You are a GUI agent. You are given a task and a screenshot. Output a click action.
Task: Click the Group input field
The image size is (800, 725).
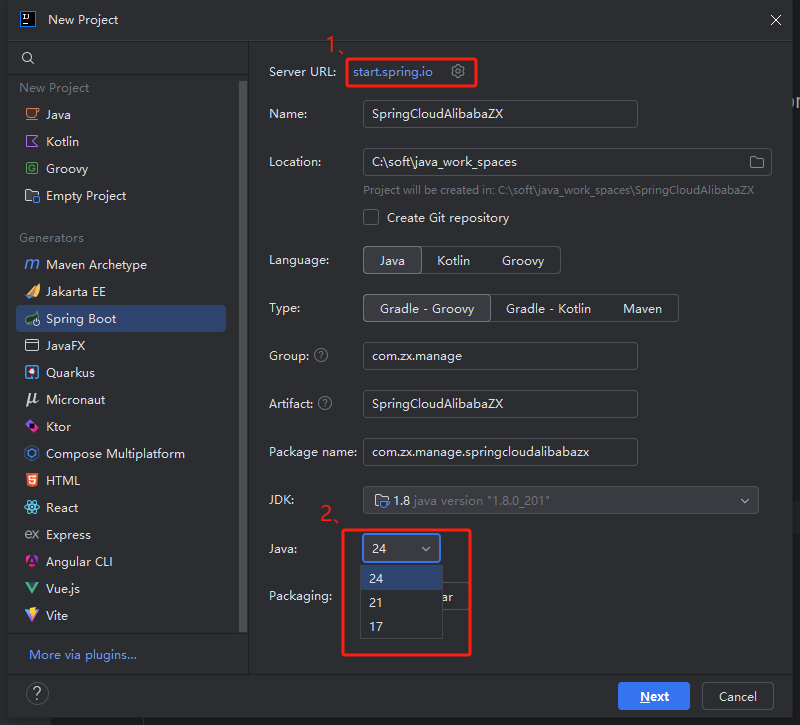[x=500, y=356]
